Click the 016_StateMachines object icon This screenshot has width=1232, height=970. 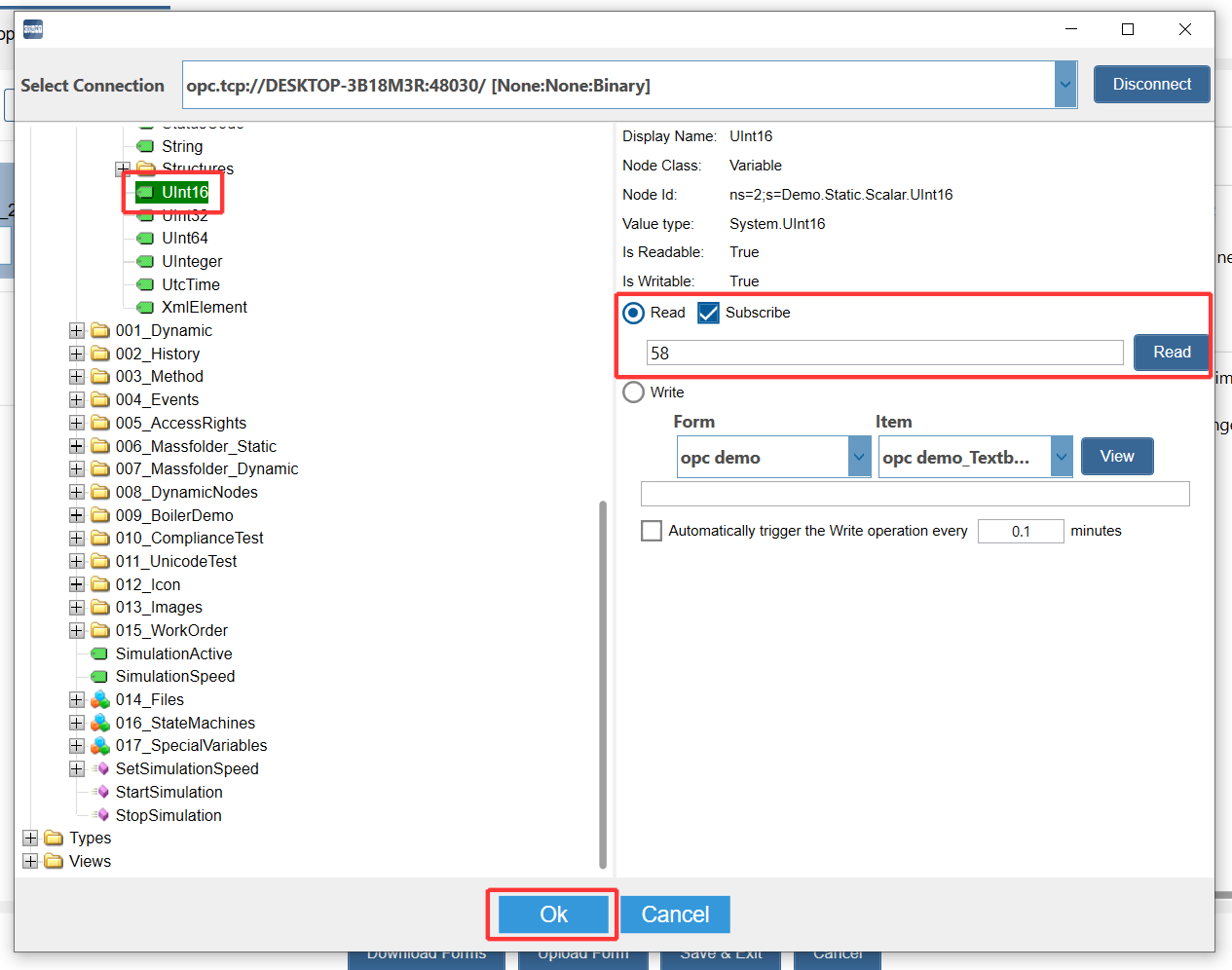(x=99, y=724)
